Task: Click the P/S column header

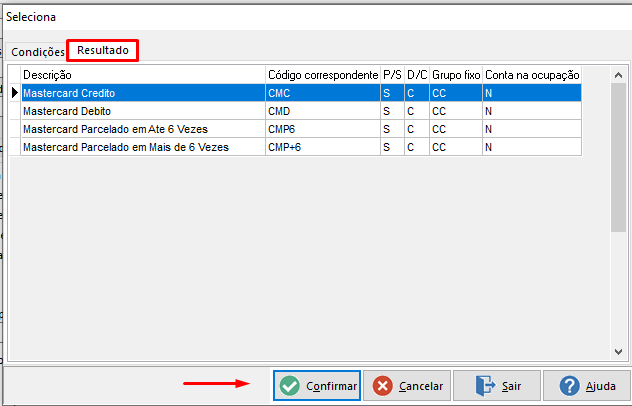Action: click(392, 75)
